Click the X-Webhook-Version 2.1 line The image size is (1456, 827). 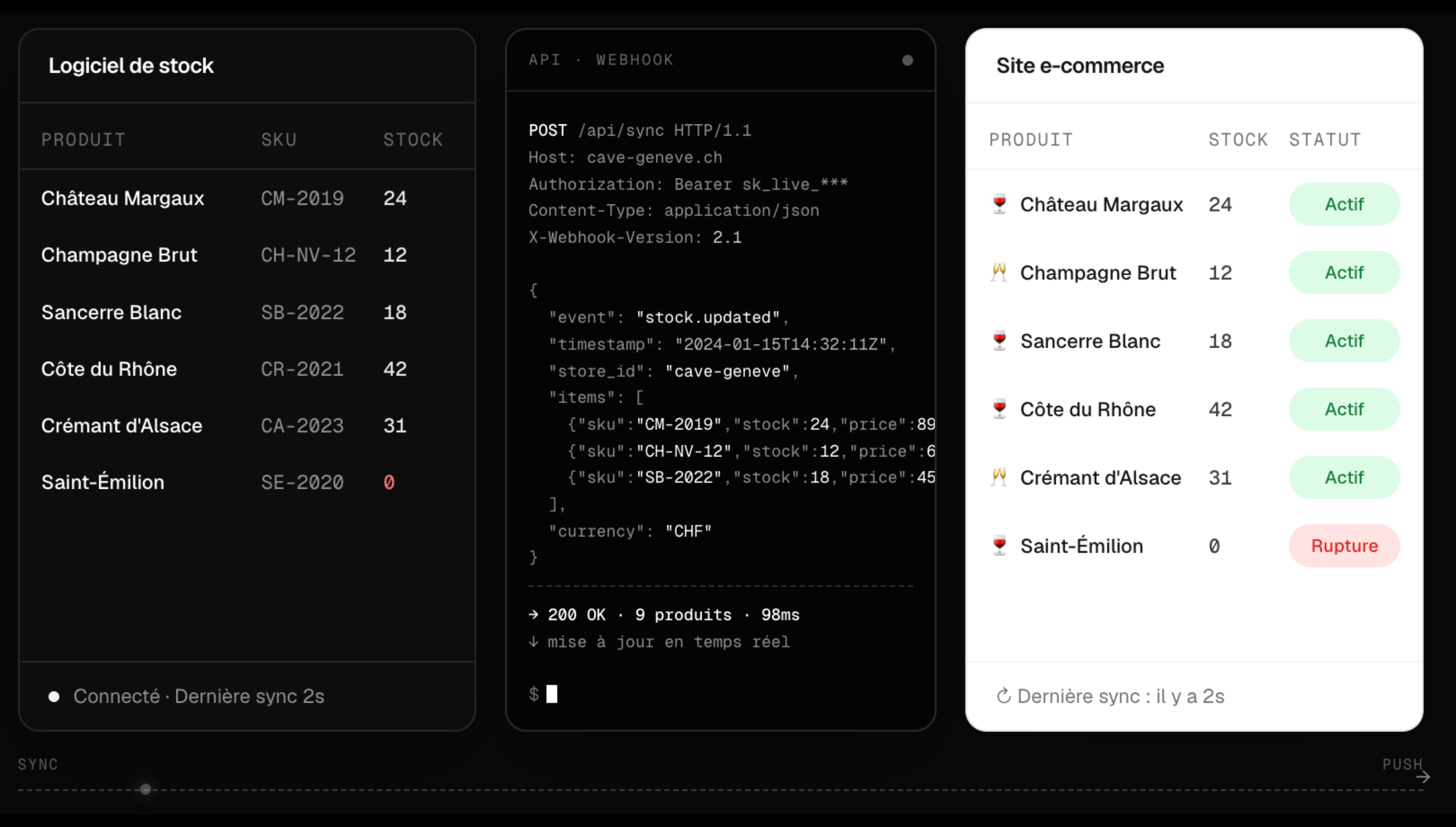pos(635,237)
